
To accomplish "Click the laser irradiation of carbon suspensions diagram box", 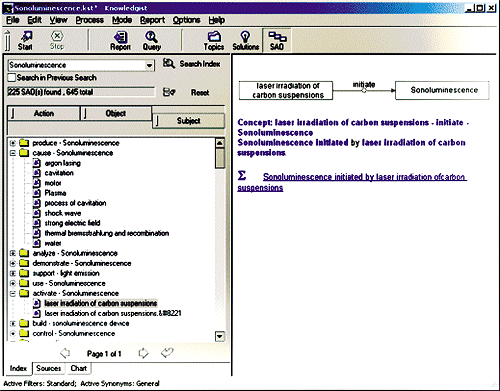I will click(x=286, y=90).
